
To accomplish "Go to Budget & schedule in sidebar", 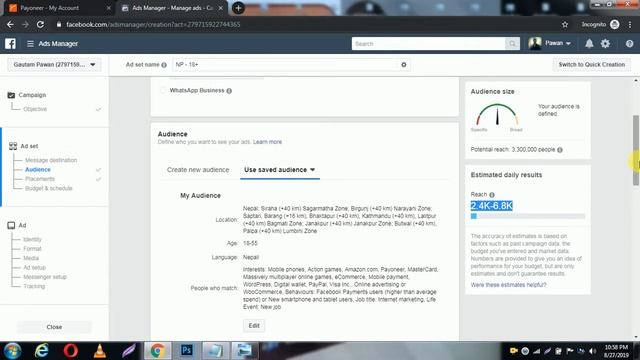I will point(49,188).
